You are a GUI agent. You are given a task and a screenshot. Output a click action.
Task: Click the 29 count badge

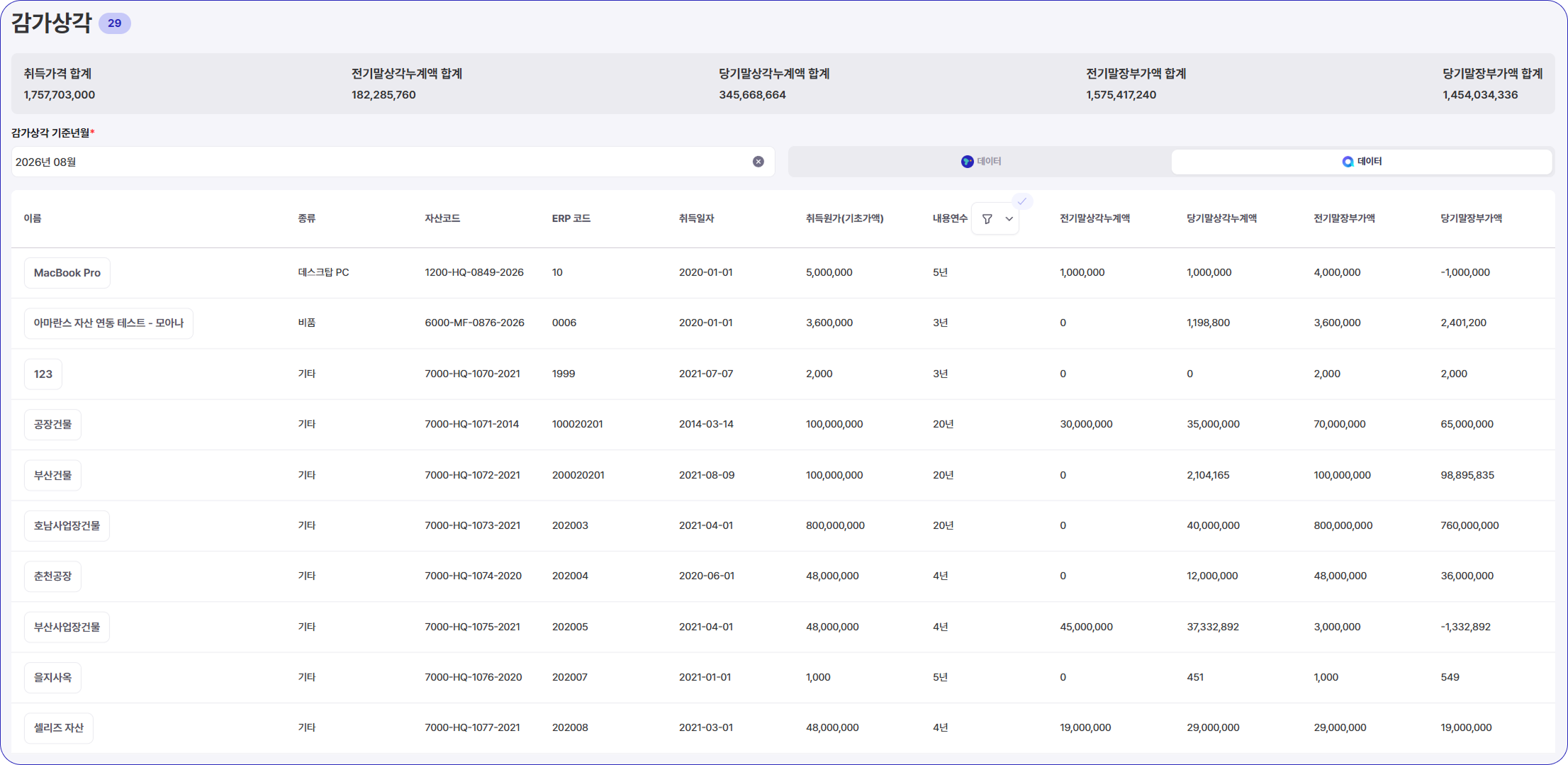click(x=114, y=23)
